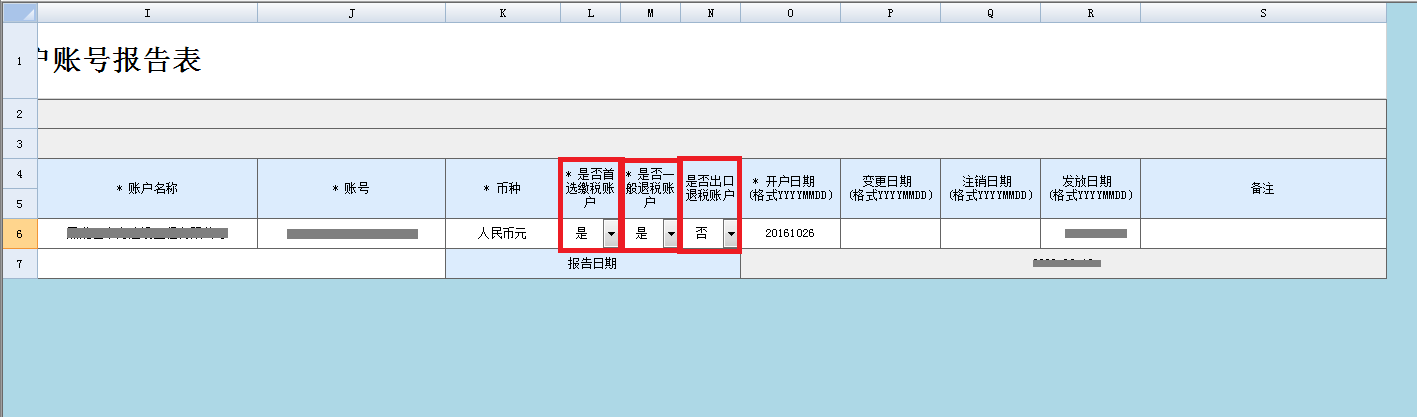Select column J header
1417x417 pixels.
point(351,13)
